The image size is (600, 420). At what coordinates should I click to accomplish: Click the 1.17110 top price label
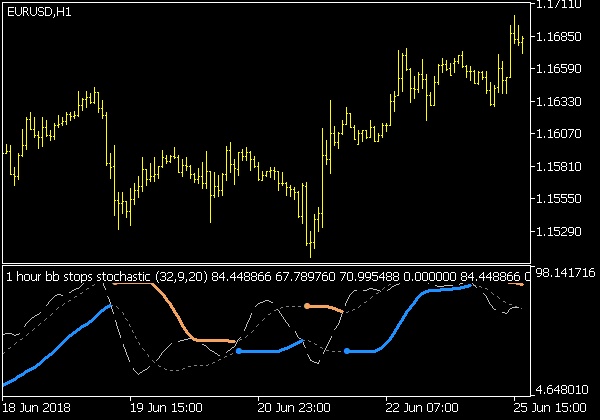coord(559,5)
